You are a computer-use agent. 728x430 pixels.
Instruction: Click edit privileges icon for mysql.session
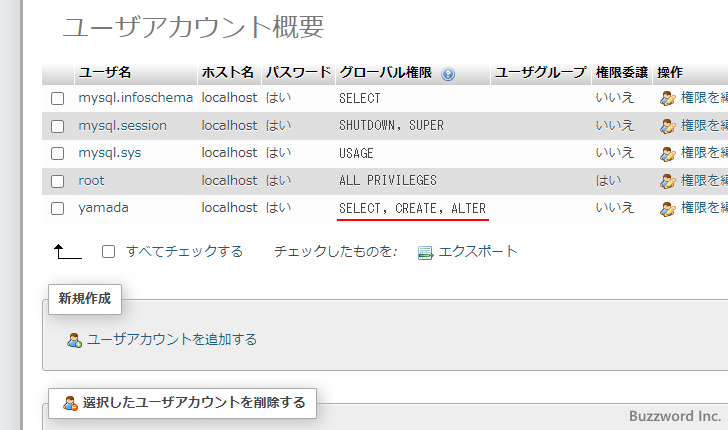coord(668,126)
